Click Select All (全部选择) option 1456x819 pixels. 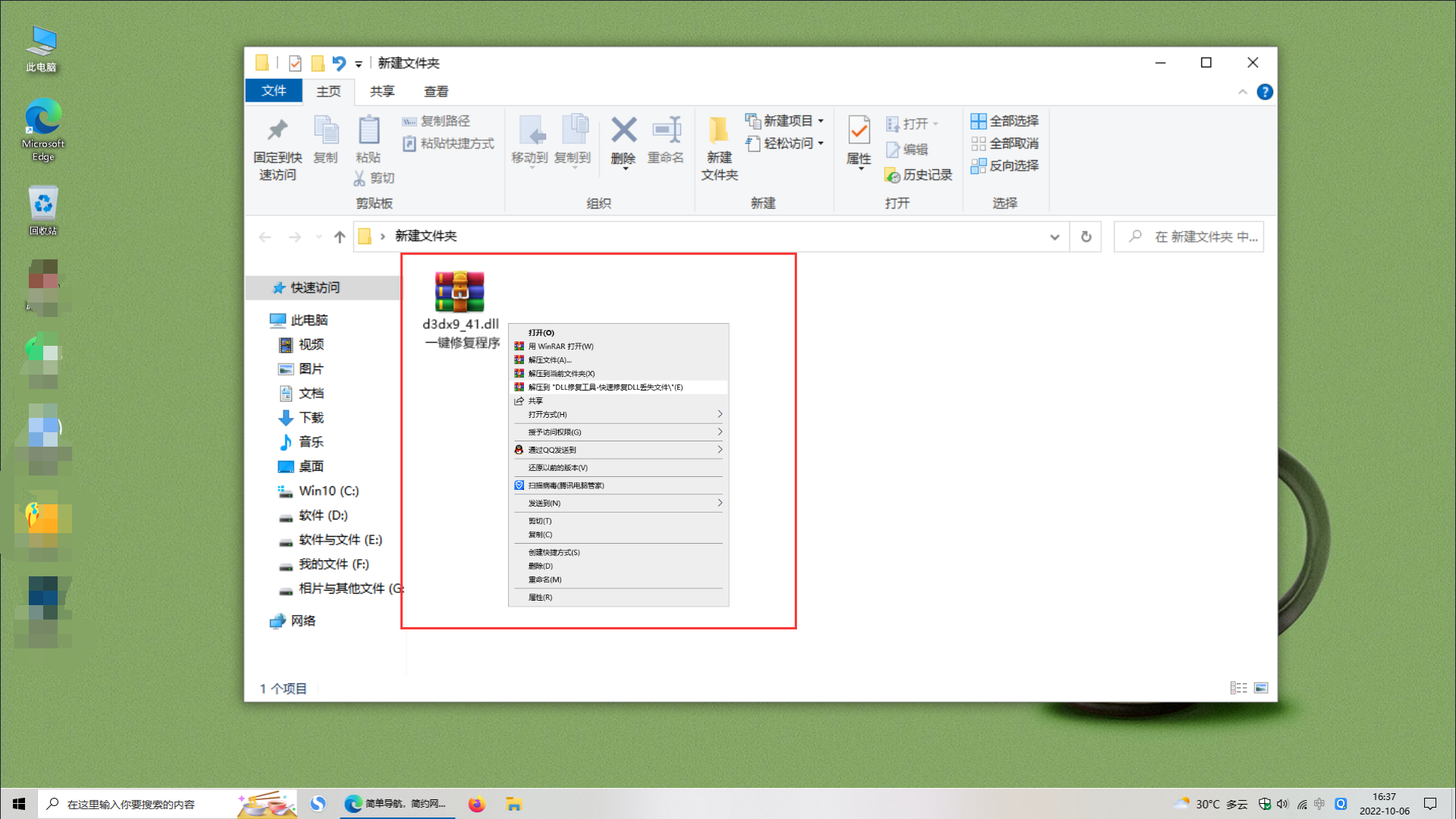coord(1005,121)
